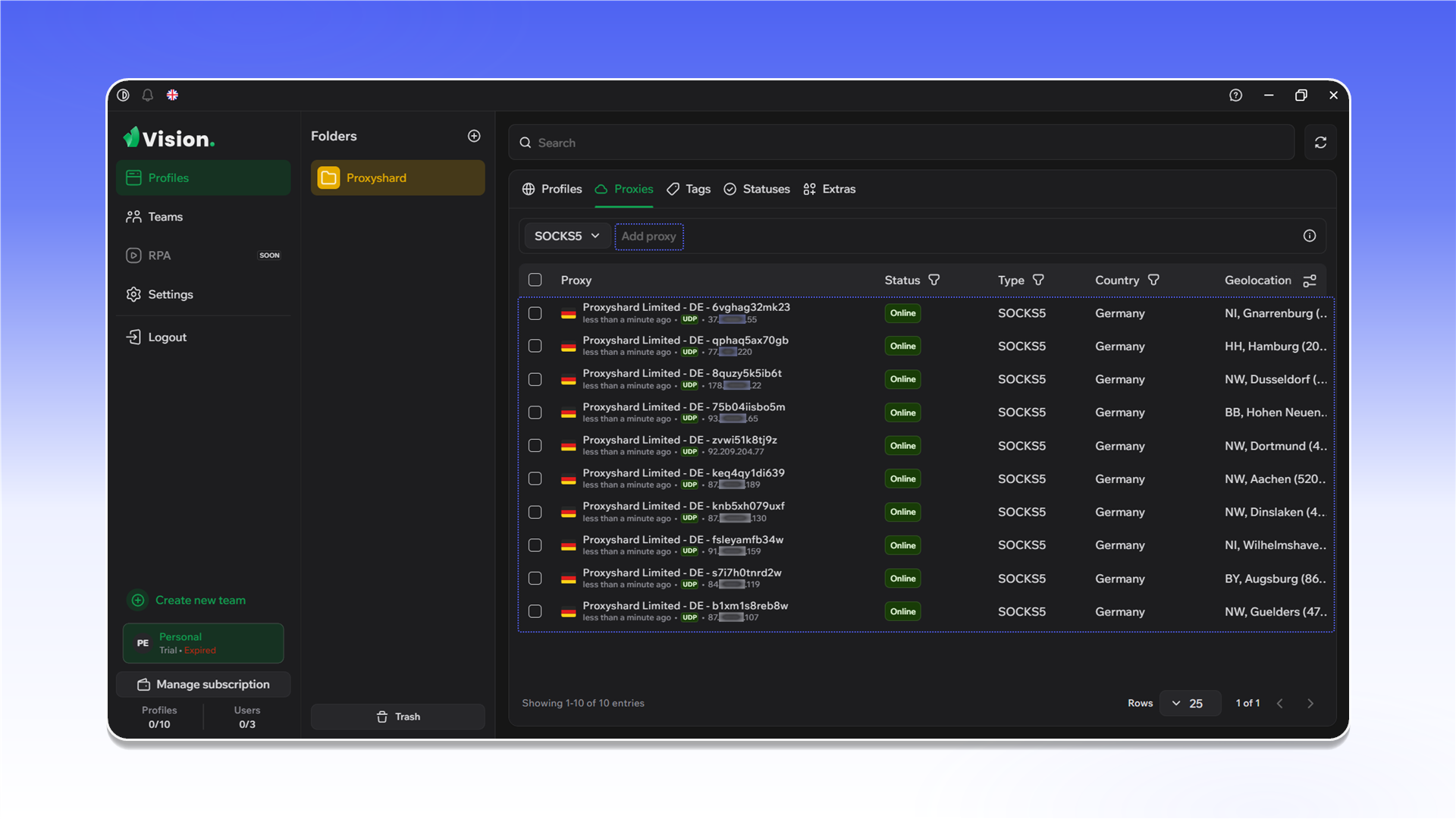This screenshot has height=819, width=1456.
Task: Click SOCKS5 type cell of keq4qy1di639 row
Action: (x=1021, y=479)
